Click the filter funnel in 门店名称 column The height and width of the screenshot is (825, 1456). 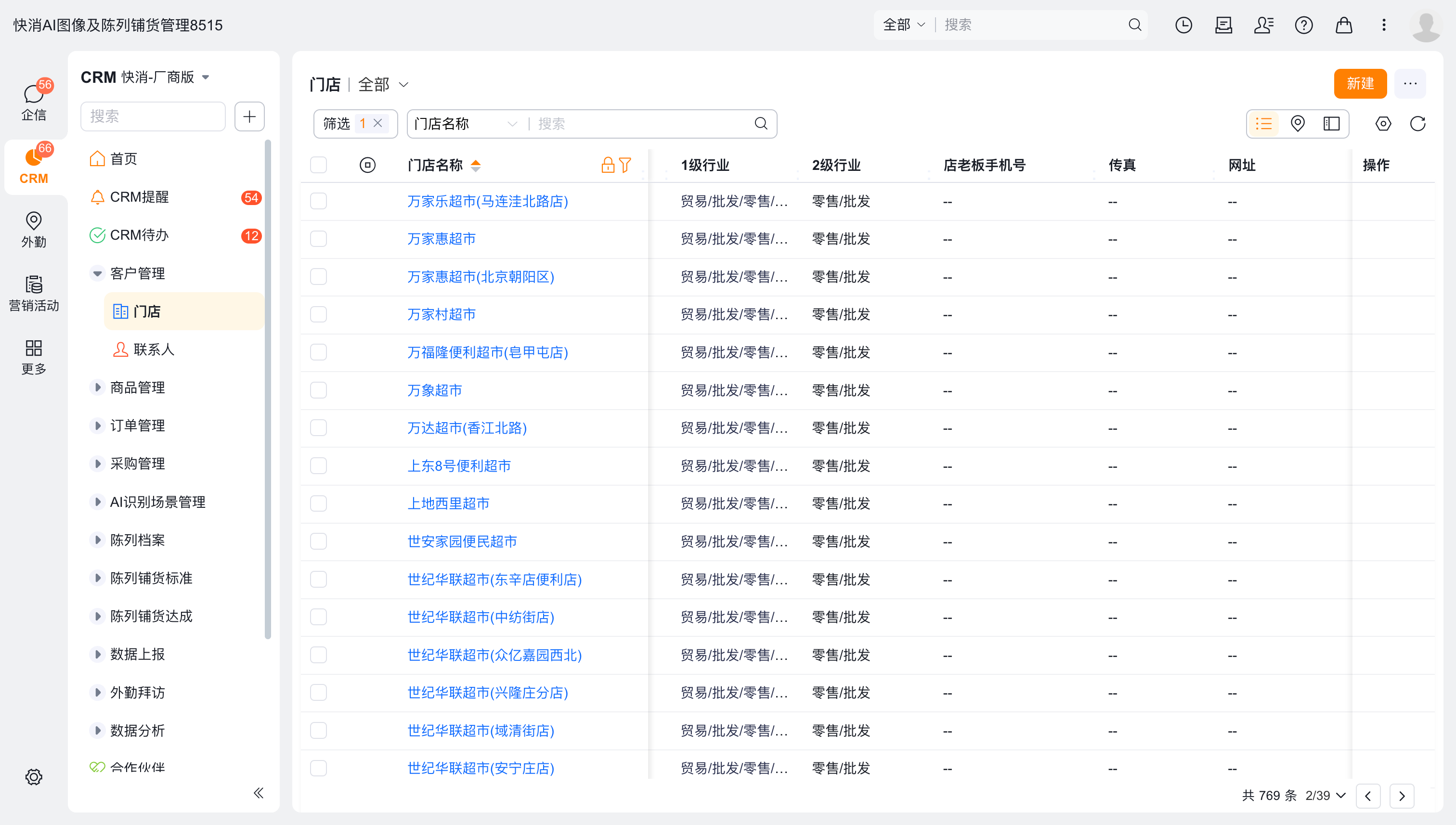(624, 165)
